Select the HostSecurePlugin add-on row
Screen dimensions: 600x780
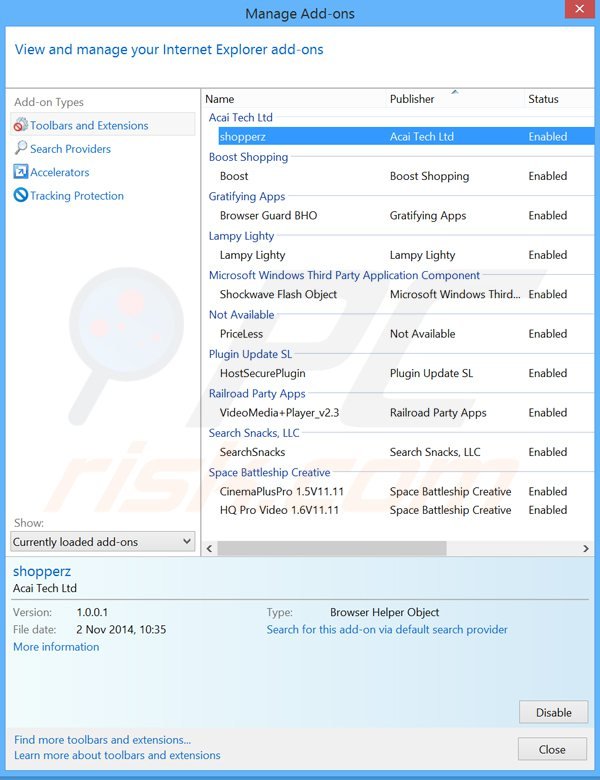click(406, 373)
